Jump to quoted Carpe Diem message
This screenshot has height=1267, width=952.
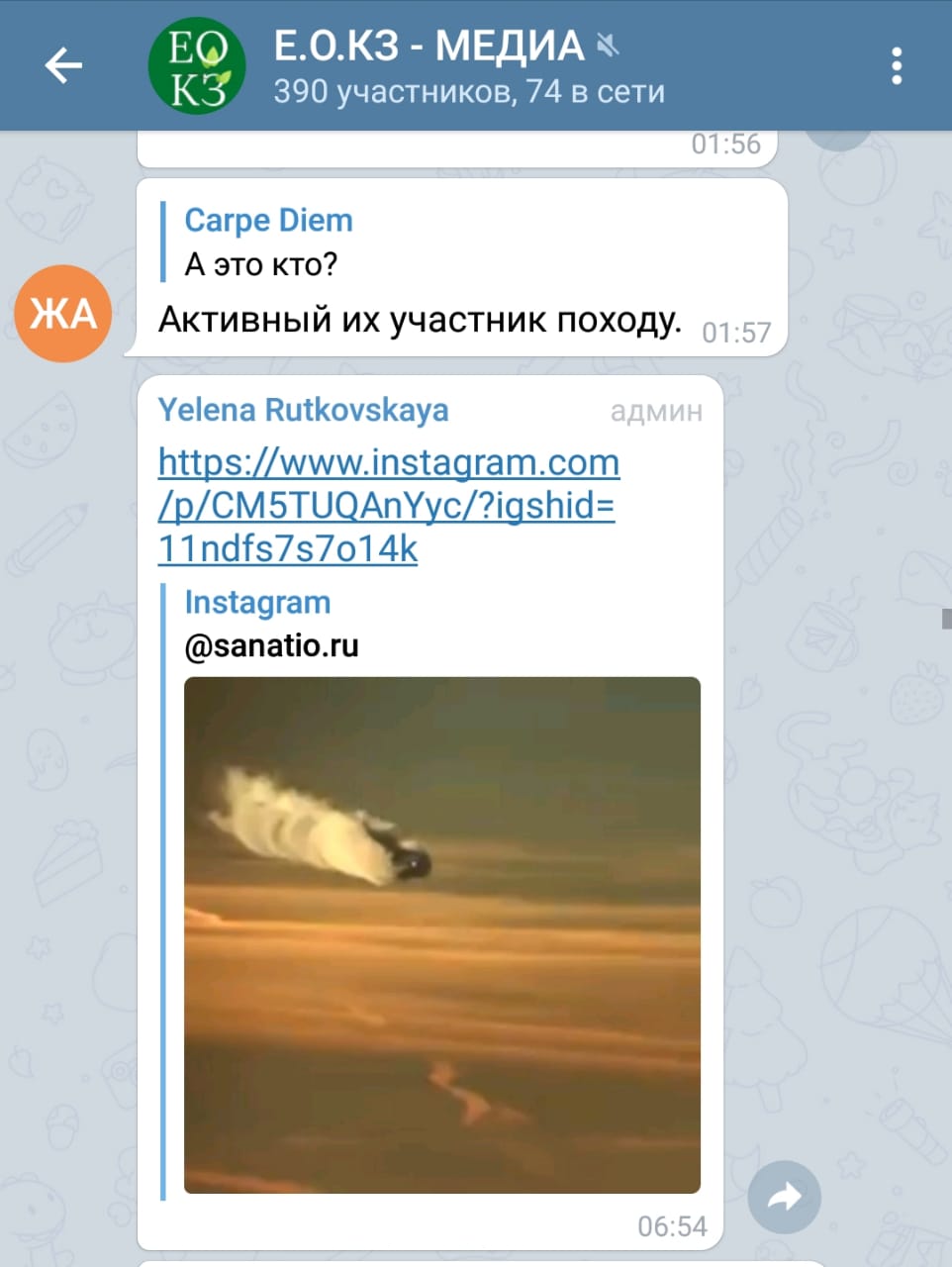(267, 242)
